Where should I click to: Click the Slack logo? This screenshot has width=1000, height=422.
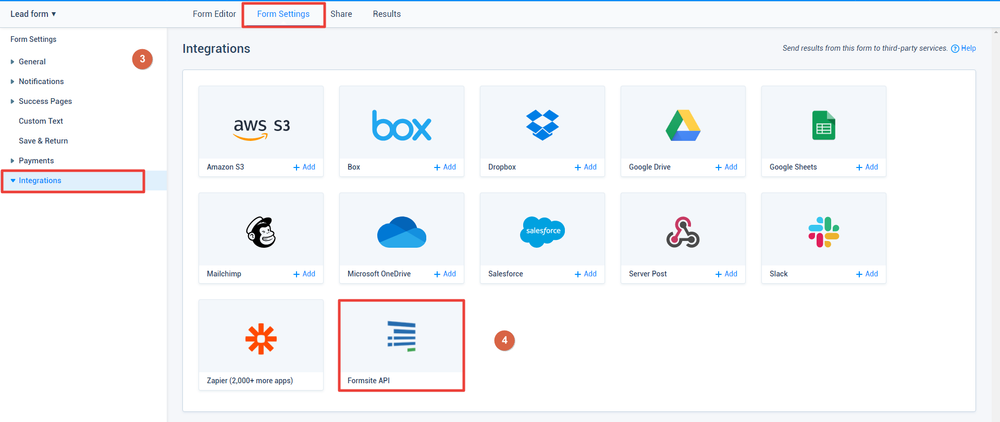(823, 231)
